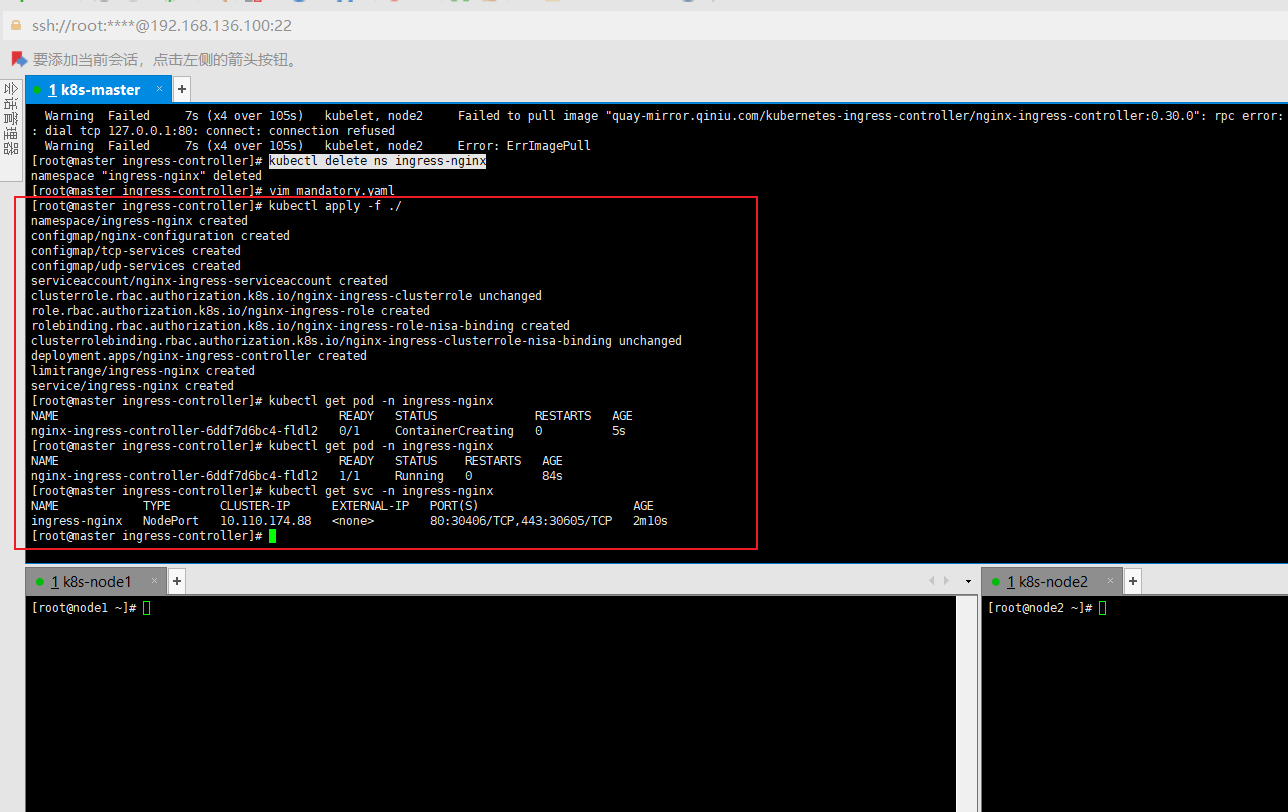Click 'configmap/nginx-configuration created' line
This screenshot has width=1288, height=812.
pos(160,236)
